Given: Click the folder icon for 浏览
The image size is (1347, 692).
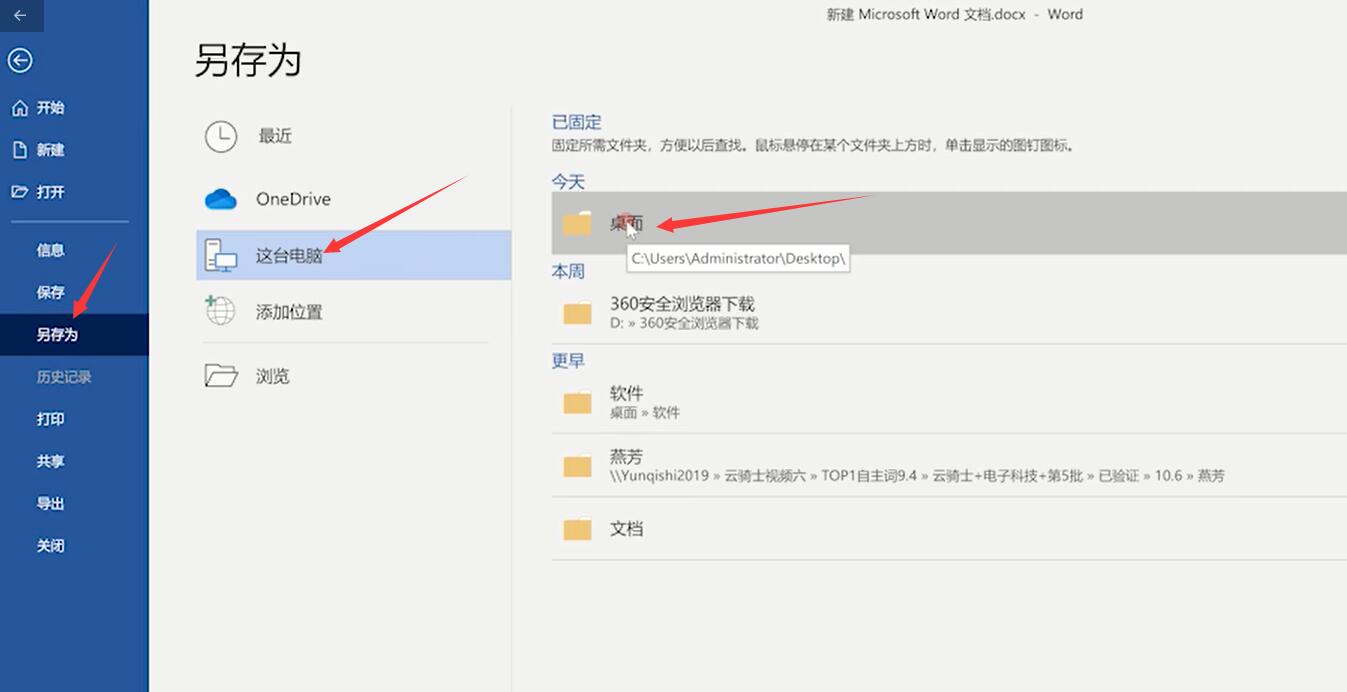Looking at the screenshot, I should [x=221, y=376].
